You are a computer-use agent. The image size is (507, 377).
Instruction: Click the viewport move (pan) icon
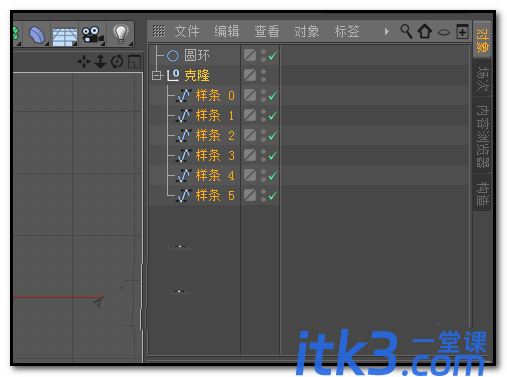[84, 62]
